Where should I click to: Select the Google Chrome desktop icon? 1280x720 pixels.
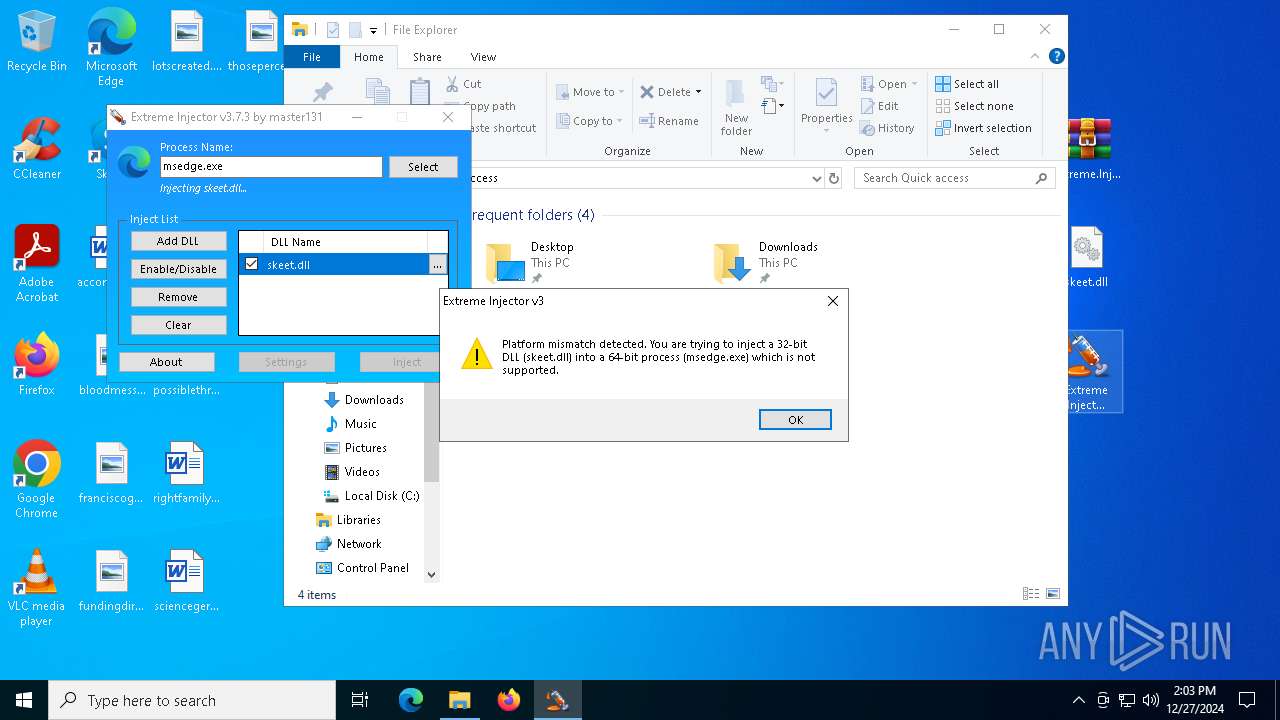point(37,480)
